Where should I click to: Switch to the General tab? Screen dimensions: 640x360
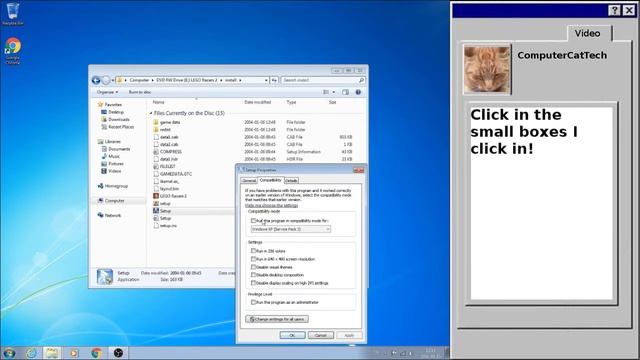pos(249,180)
